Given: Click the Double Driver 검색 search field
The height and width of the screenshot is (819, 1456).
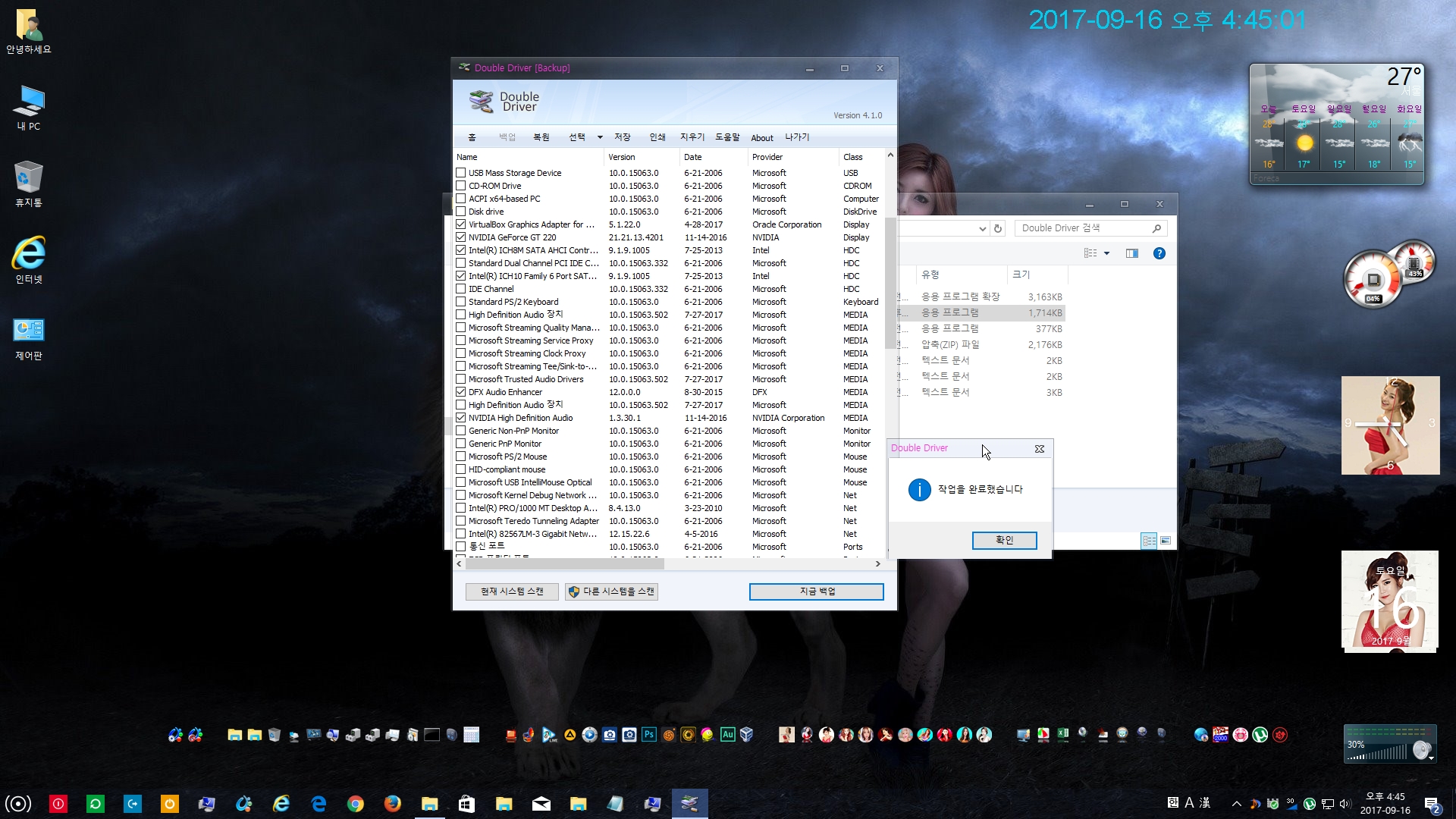Looking at the screenshot, I should click(x=1090, y=228).
